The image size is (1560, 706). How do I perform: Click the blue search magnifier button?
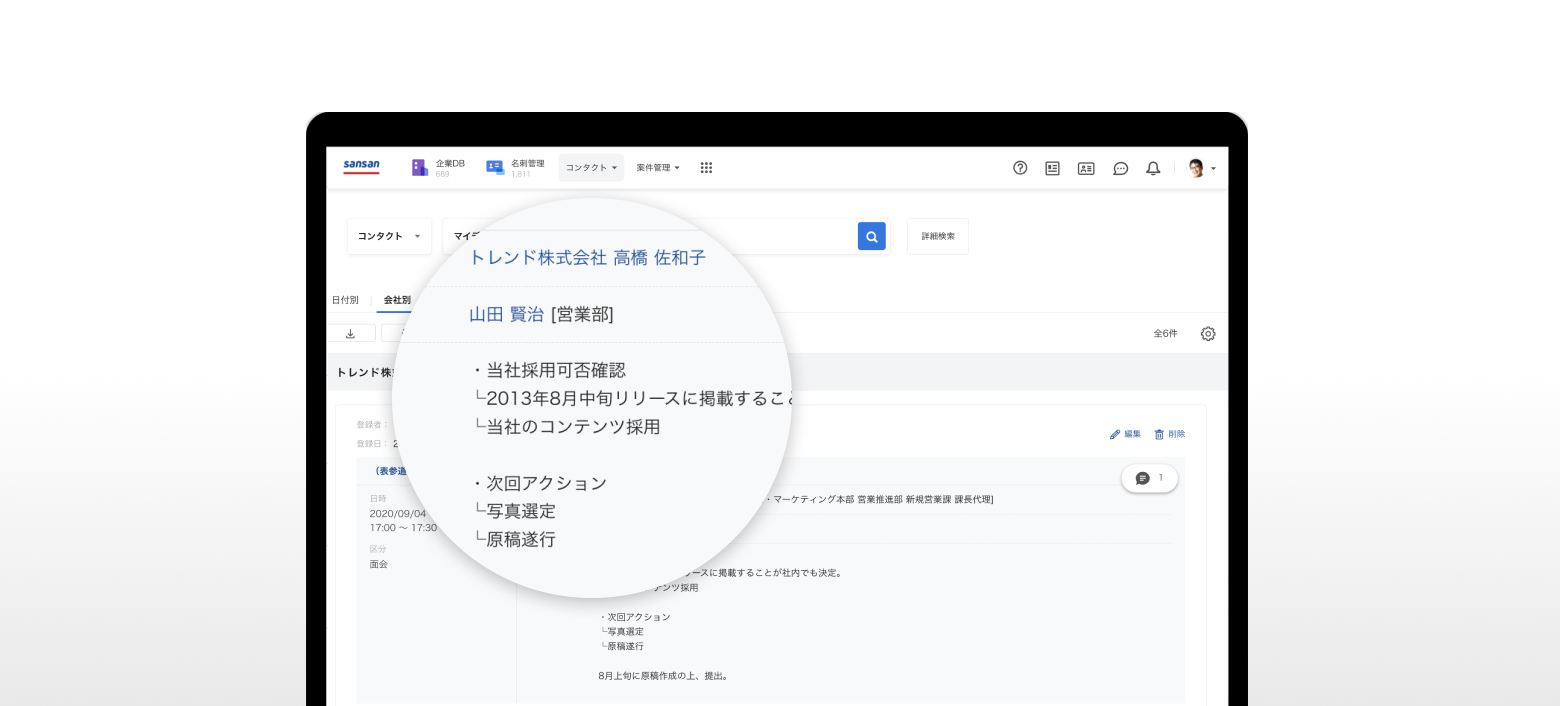point(872,236)
